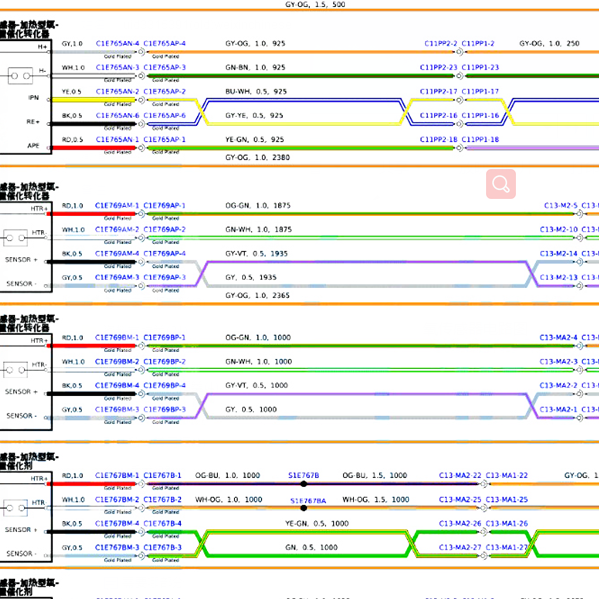The width and height of the screenshot is (599, 599).
Task: Click sensor pin label APE
Action: tap(33, 146)
